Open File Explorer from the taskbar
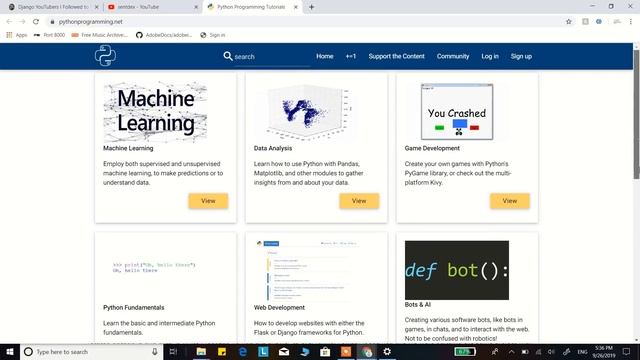 coord(201,351)
